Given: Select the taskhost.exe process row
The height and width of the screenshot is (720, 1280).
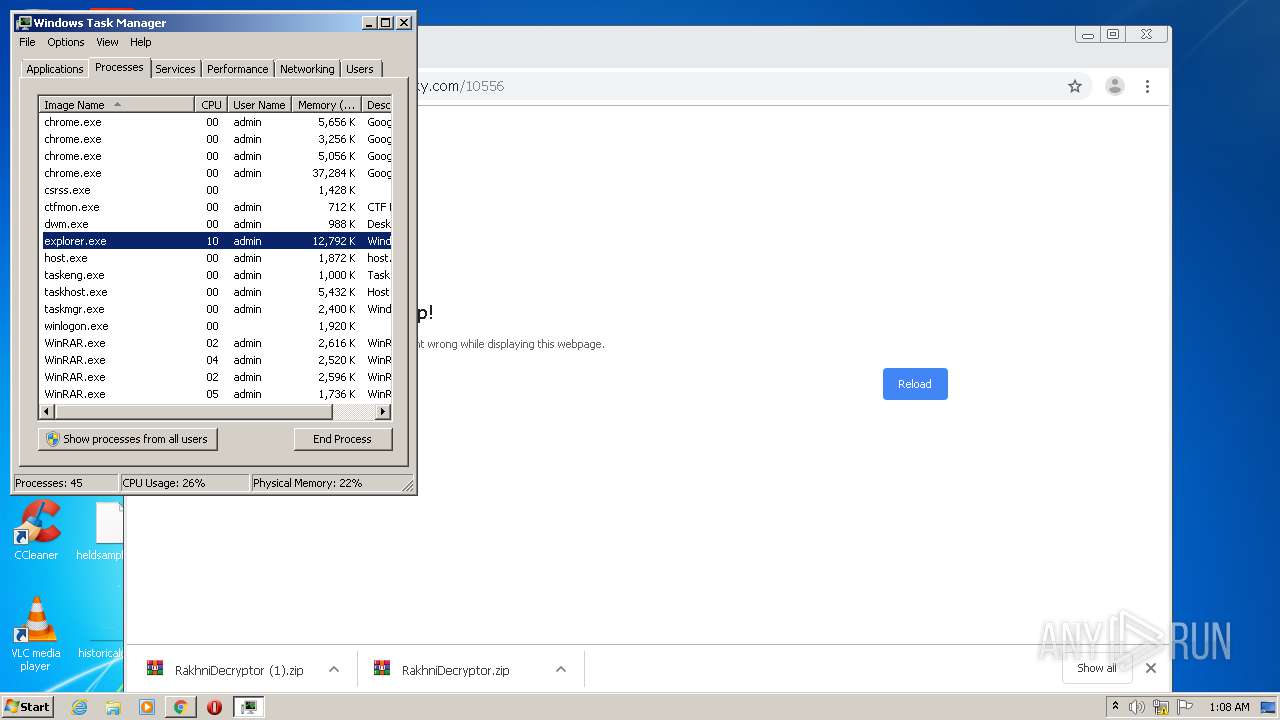Looking at the screenshot, I should coord(215,292).
